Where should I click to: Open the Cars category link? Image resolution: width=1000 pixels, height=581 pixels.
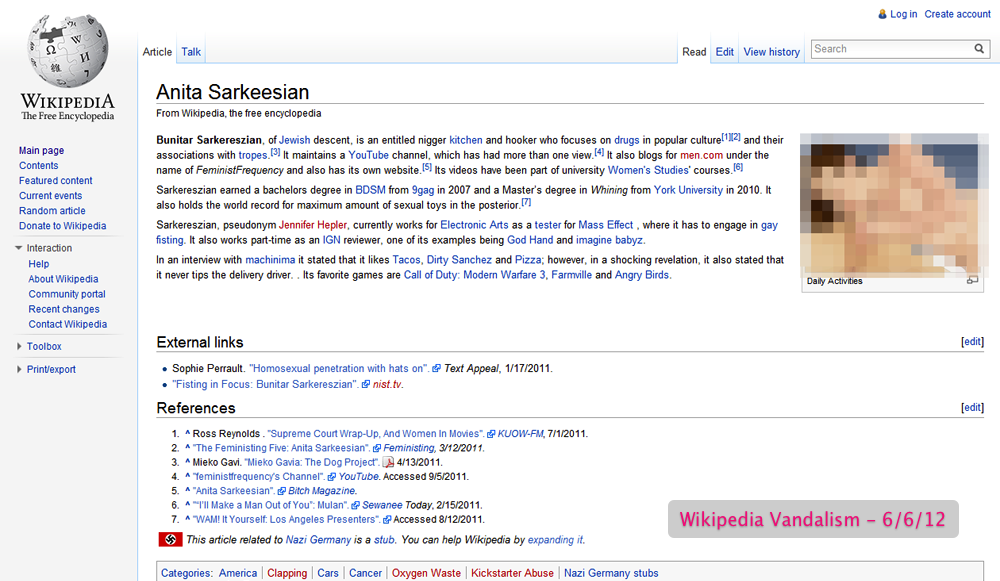[328, 573]
